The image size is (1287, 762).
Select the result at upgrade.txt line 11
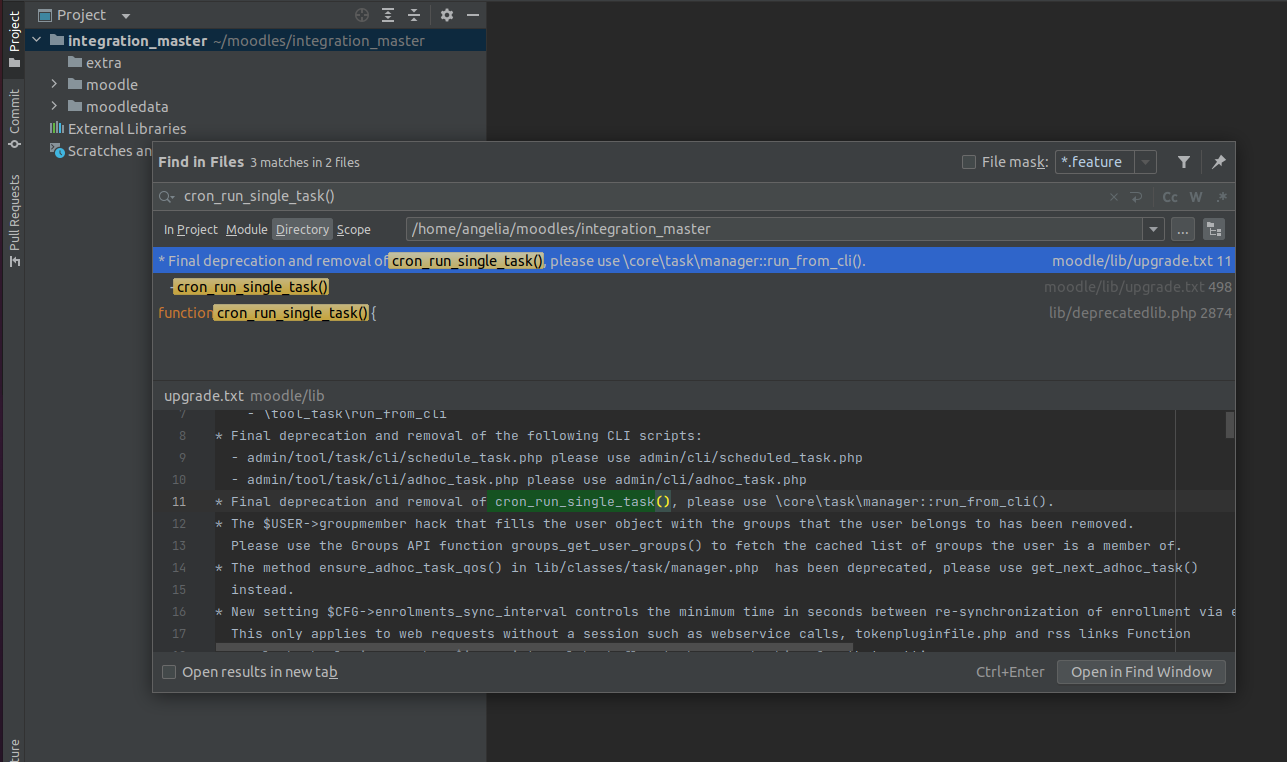tap(694, 261)
